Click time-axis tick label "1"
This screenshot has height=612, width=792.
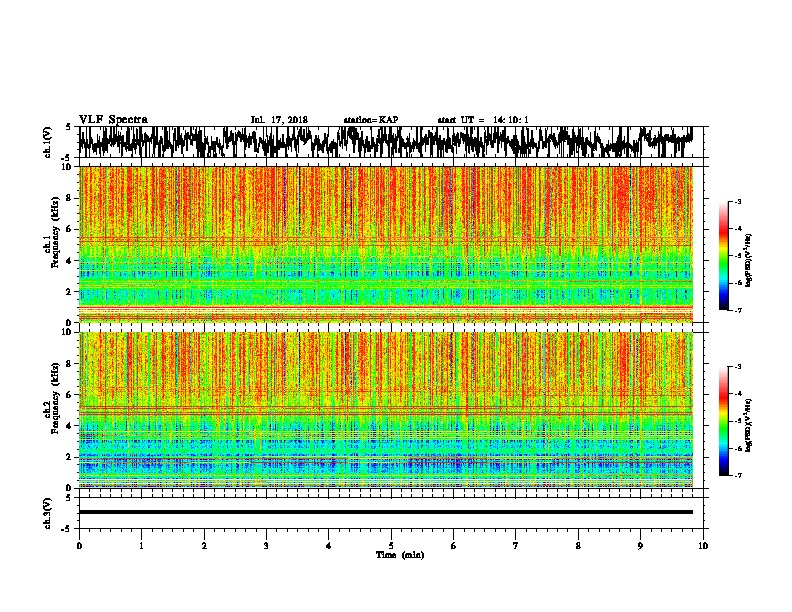pos(141,546)
